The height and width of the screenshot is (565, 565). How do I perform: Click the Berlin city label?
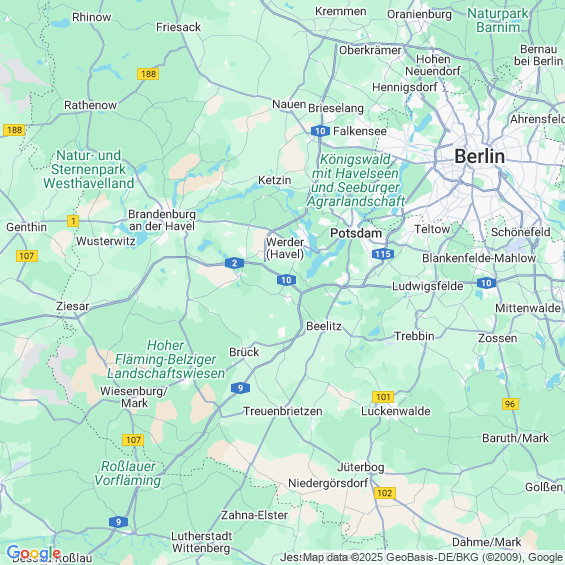pos(479,156)
